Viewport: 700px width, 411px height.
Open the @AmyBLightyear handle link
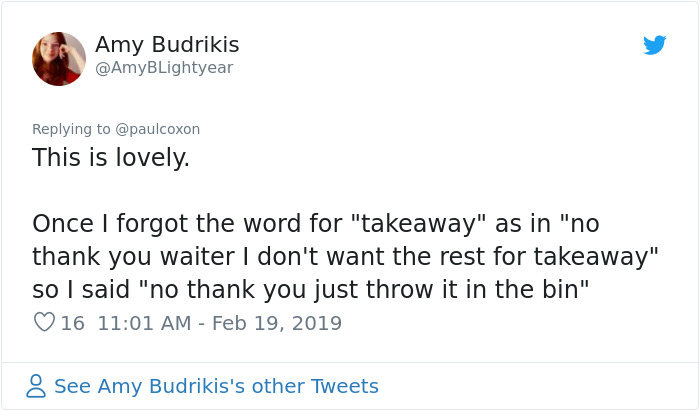pyautogui.click(x=164, y=68)
